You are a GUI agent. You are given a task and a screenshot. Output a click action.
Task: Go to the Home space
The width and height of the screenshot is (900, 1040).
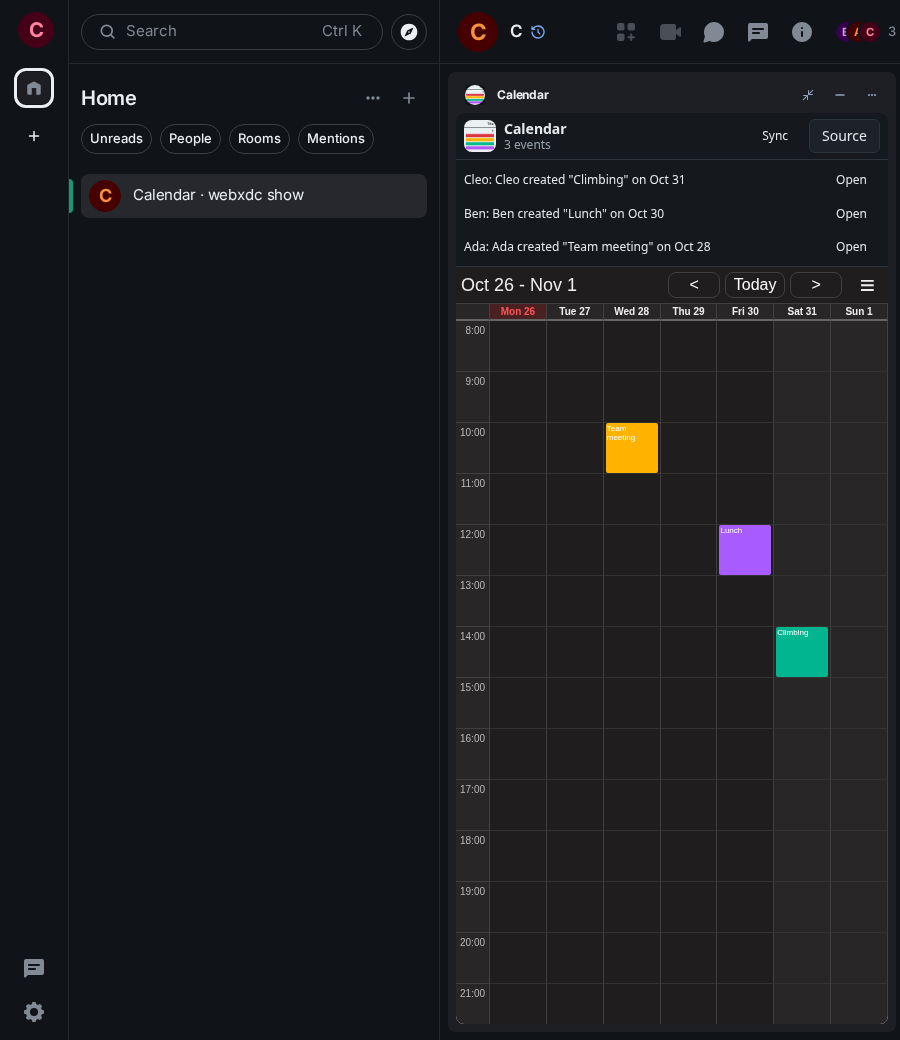point(34,88)
